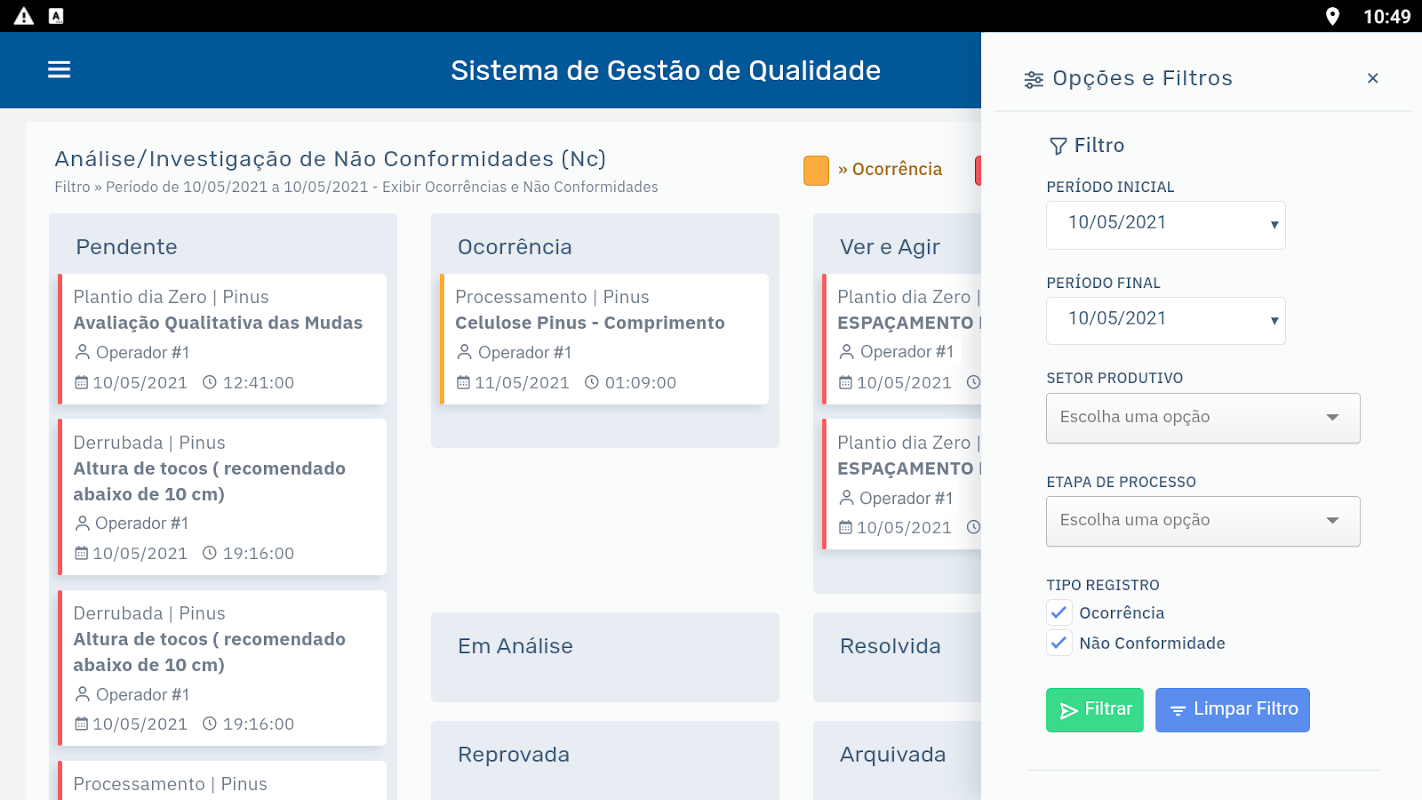Expand the Setor Produtivo dropdown
The height and width of the screenshot is (800, 1422).
pos(1203,418)
